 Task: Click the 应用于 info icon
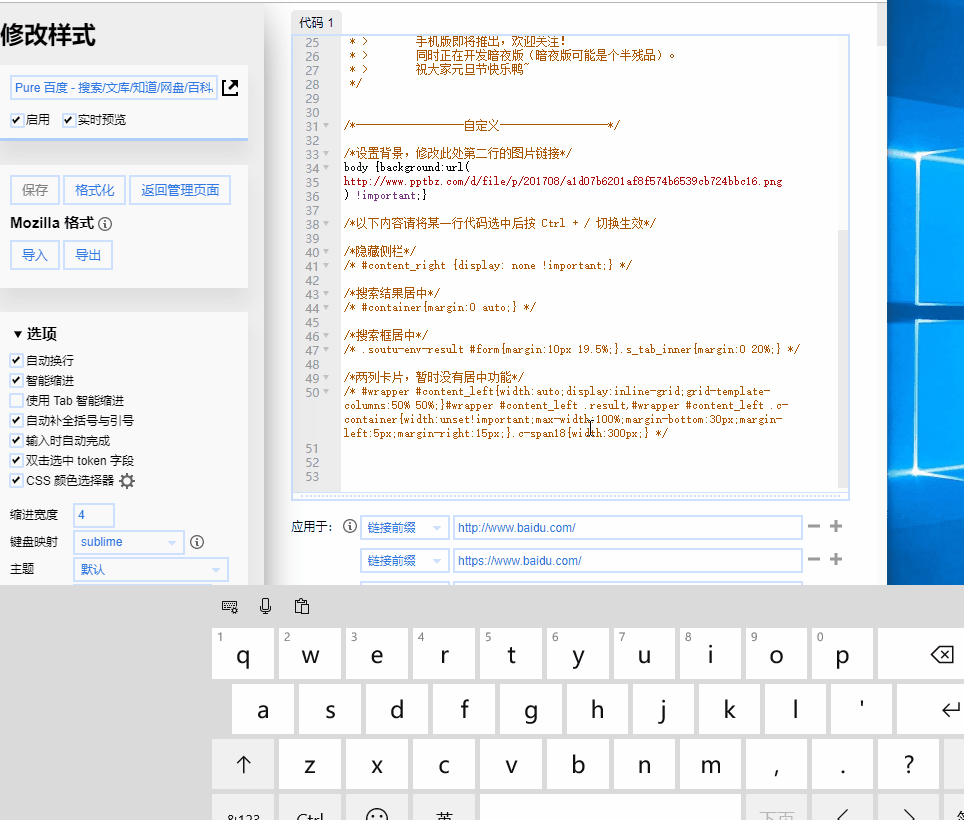click(349, 527)
